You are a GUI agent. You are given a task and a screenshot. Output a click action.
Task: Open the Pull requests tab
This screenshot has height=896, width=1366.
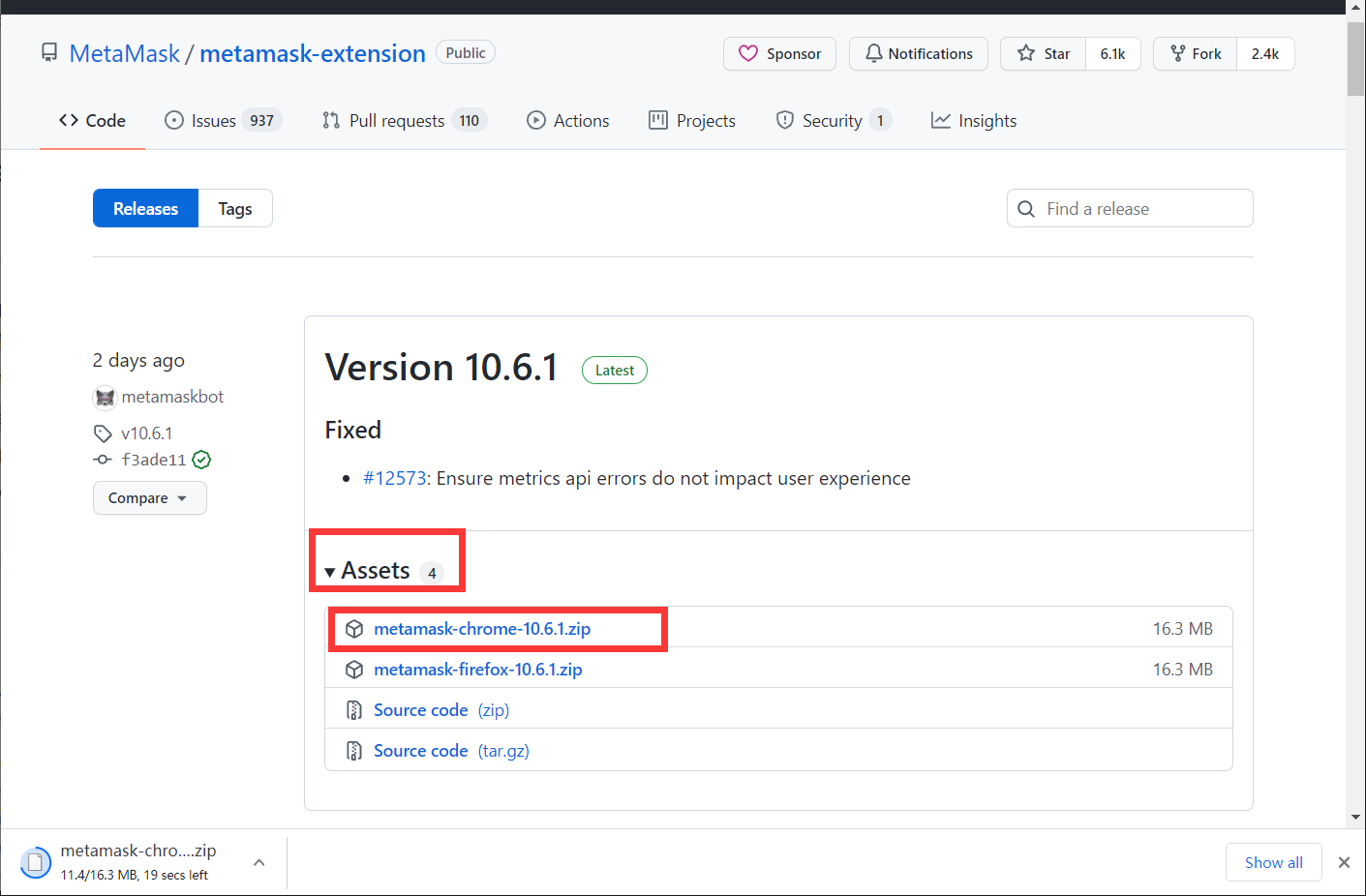click(405, 121)
